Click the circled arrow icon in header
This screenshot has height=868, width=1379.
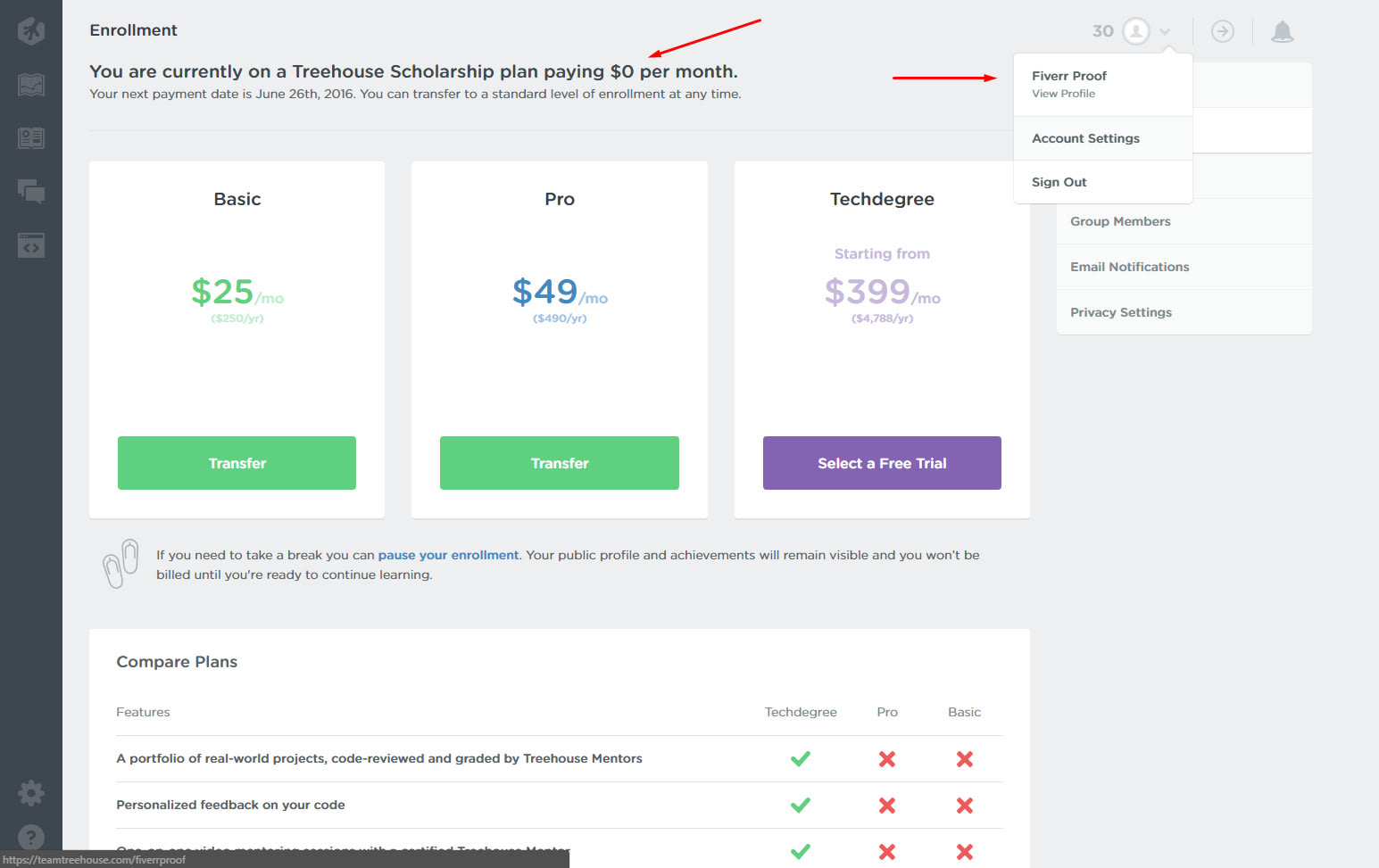[1222, 31]
